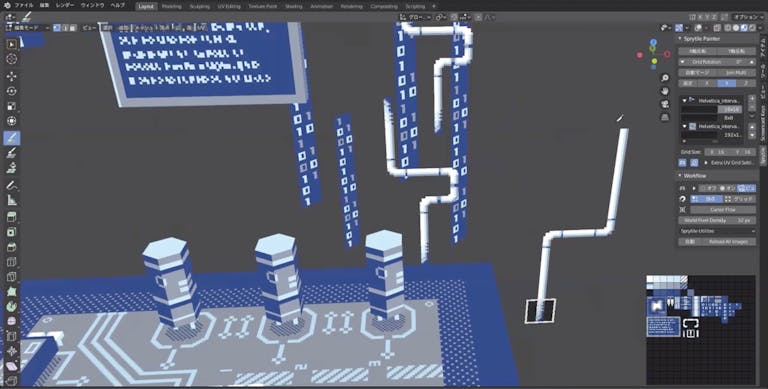Image resolution: width=768 pixels, height=389 pixels.
Task: Select the Shear tool
Action: (12, 366)
